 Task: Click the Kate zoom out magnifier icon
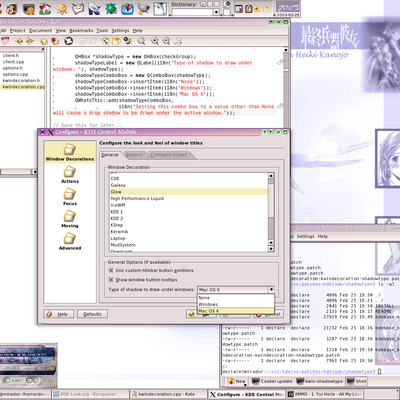(x=166, y=41)
